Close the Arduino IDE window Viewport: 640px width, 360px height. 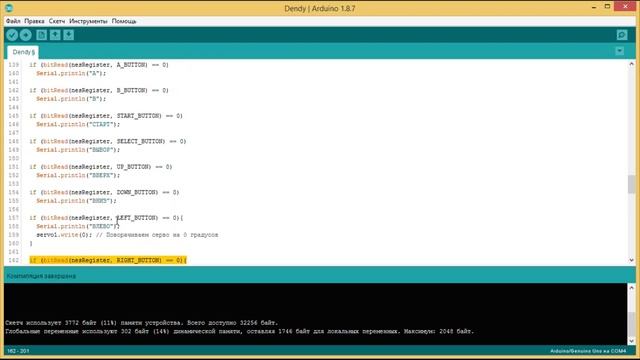pyautogui.click(x=625, y=6)
